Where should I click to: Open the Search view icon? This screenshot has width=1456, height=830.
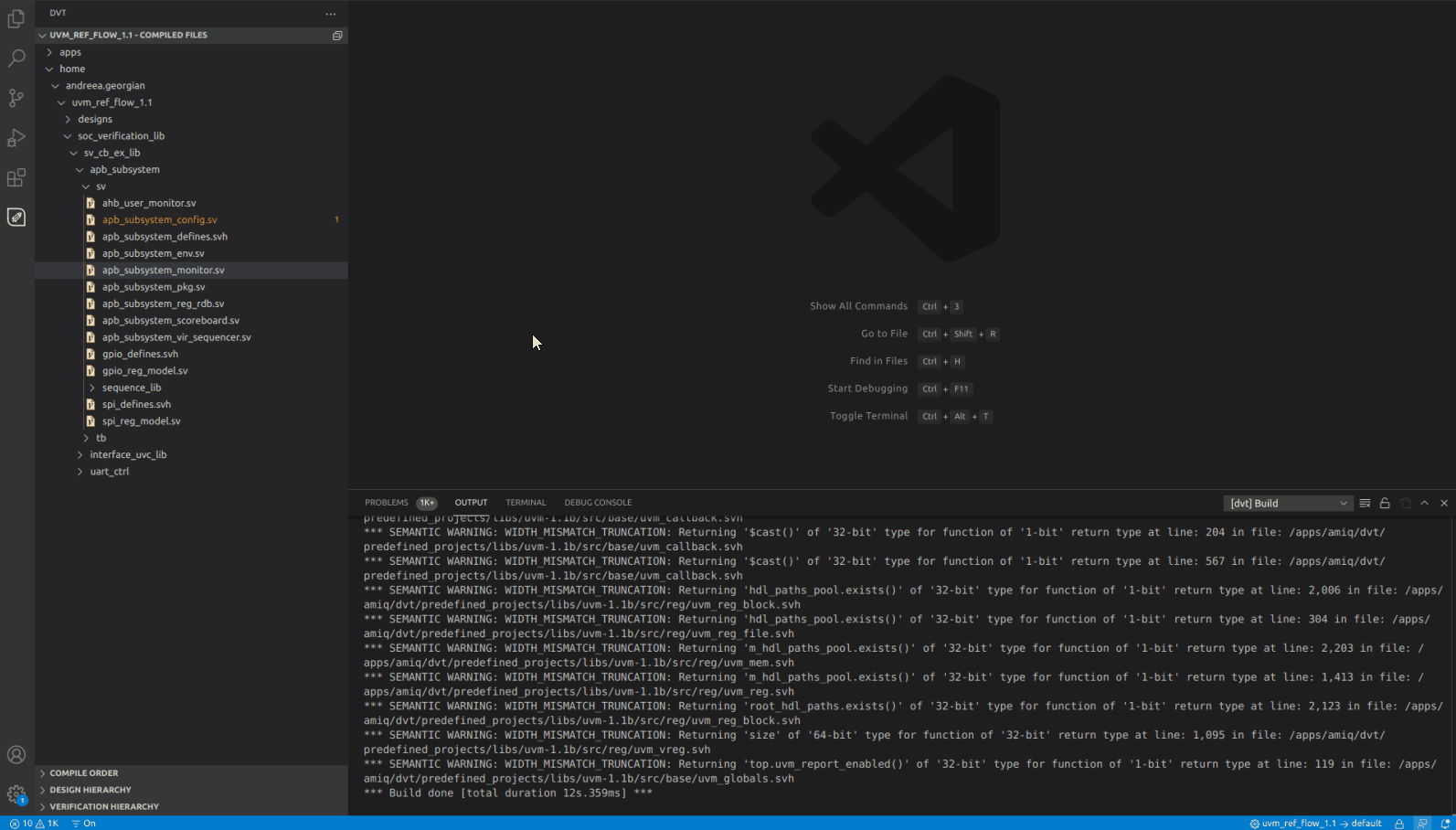[16, 59]
